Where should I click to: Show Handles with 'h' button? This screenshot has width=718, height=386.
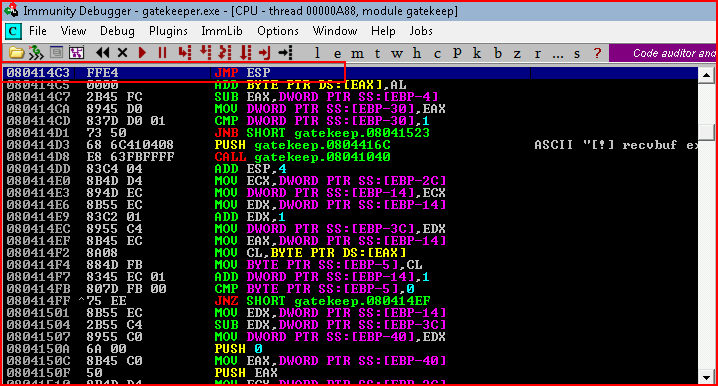417,53
